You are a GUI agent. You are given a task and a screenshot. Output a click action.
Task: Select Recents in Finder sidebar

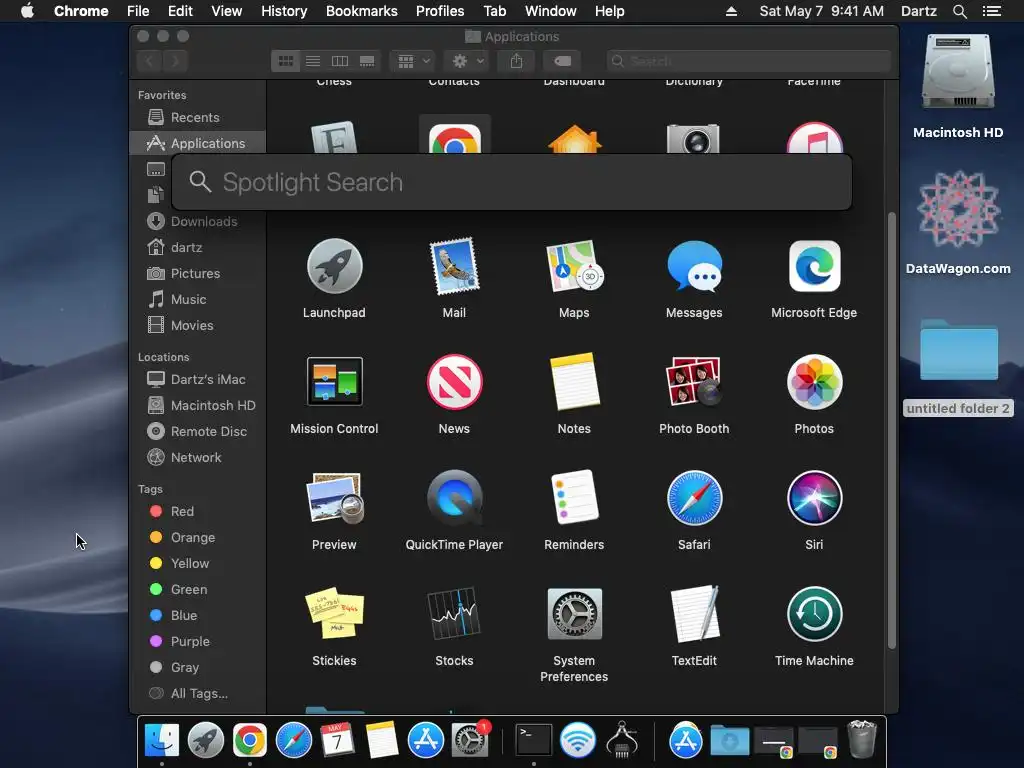(x=198, y=118)
